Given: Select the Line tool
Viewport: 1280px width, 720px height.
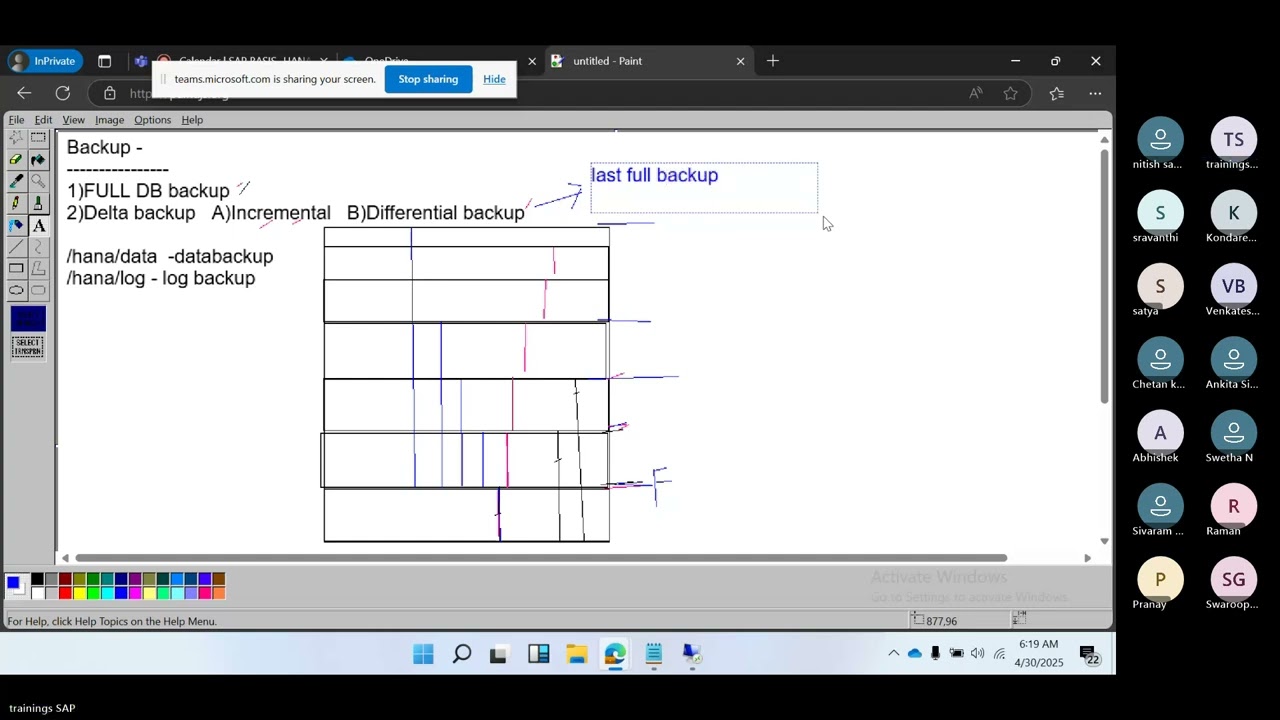Looking at the screenshot, I should (x=16, y=247).
